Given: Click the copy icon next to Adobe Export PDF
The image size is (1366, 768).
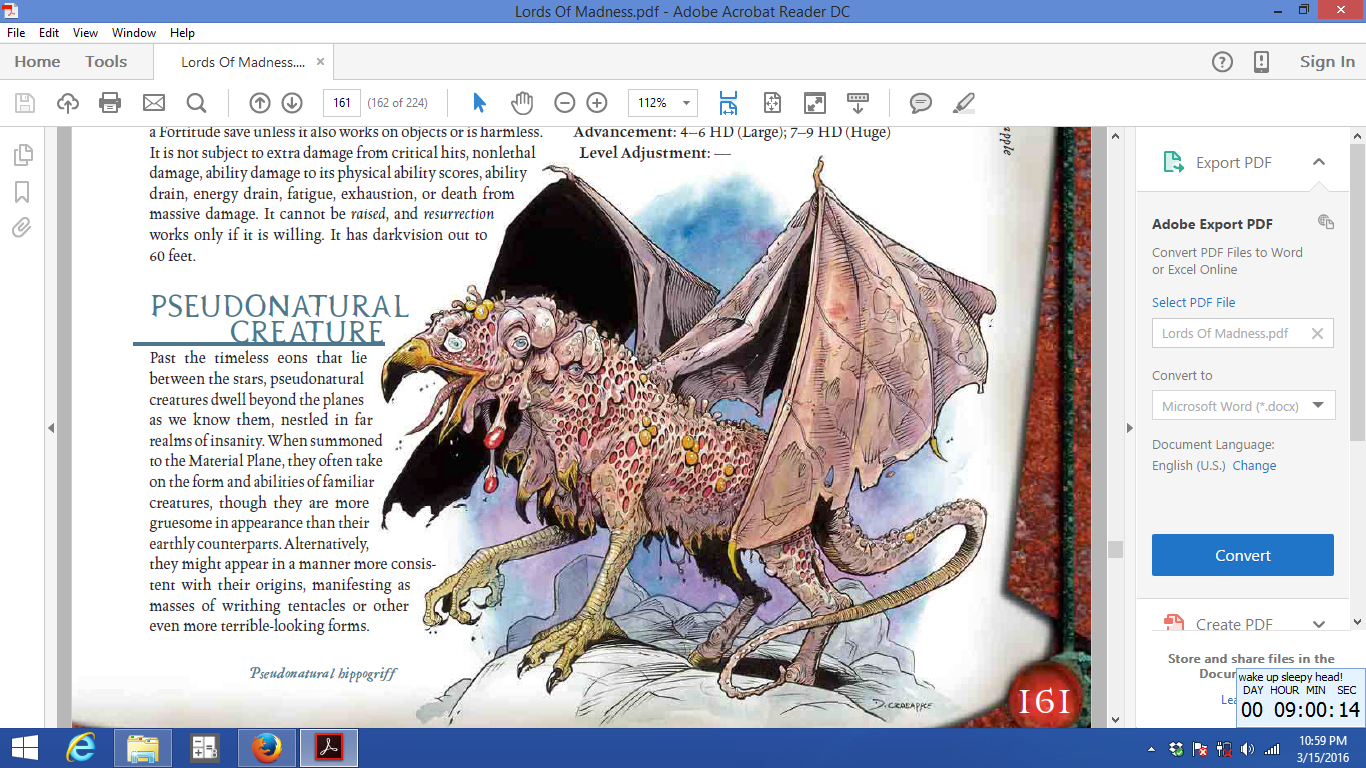Looking at the screenshot, I should 1326,221.
